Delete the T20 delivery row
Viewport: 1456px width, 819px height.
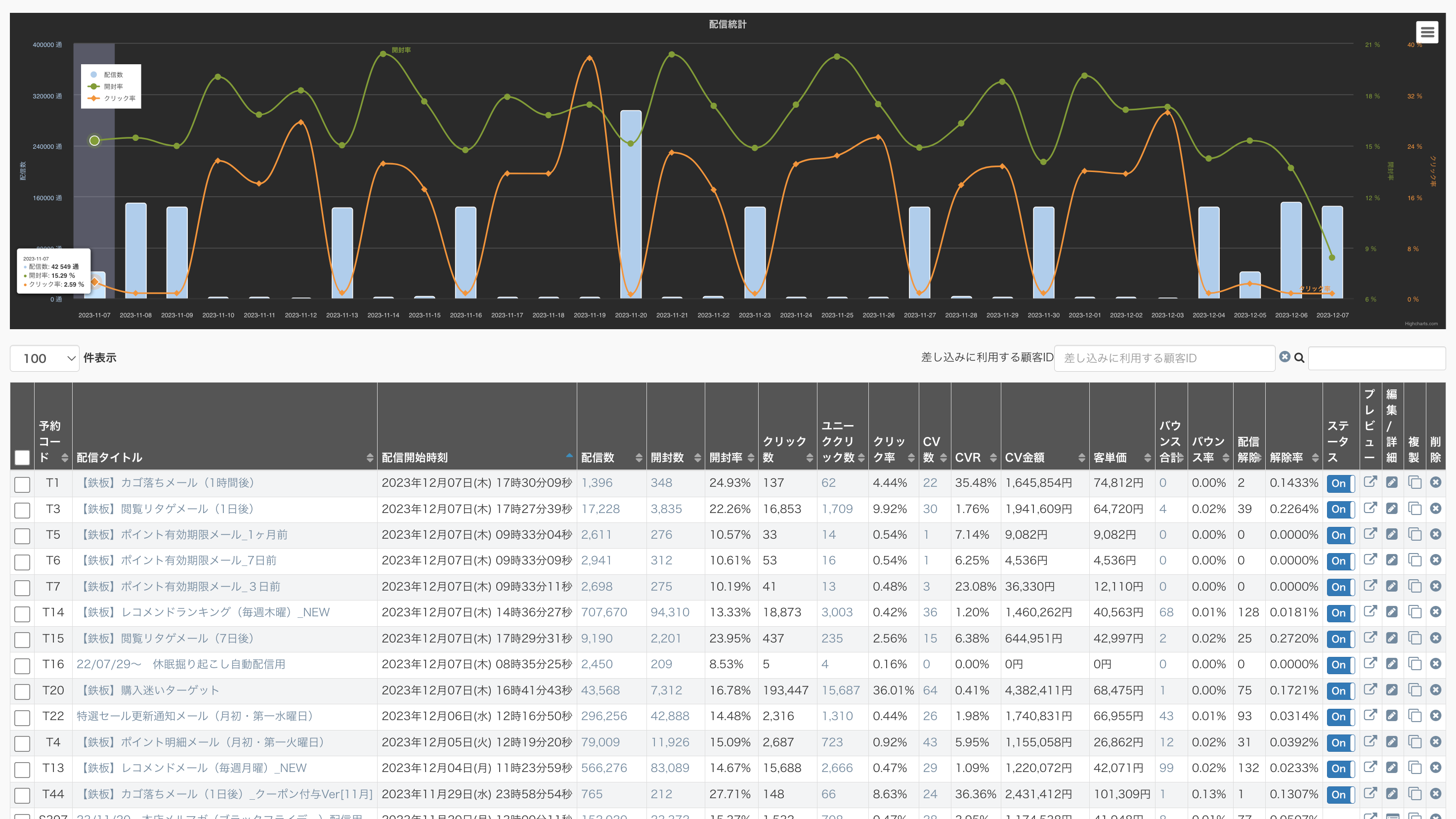[x=1436, y=690]
